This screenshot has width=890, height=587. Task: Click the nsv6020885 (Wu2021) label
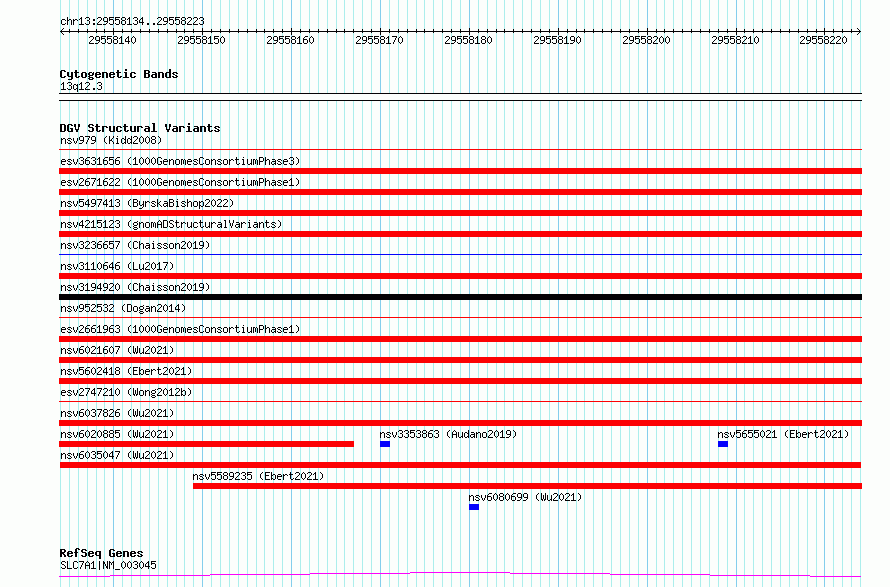(x=117, y=434)
